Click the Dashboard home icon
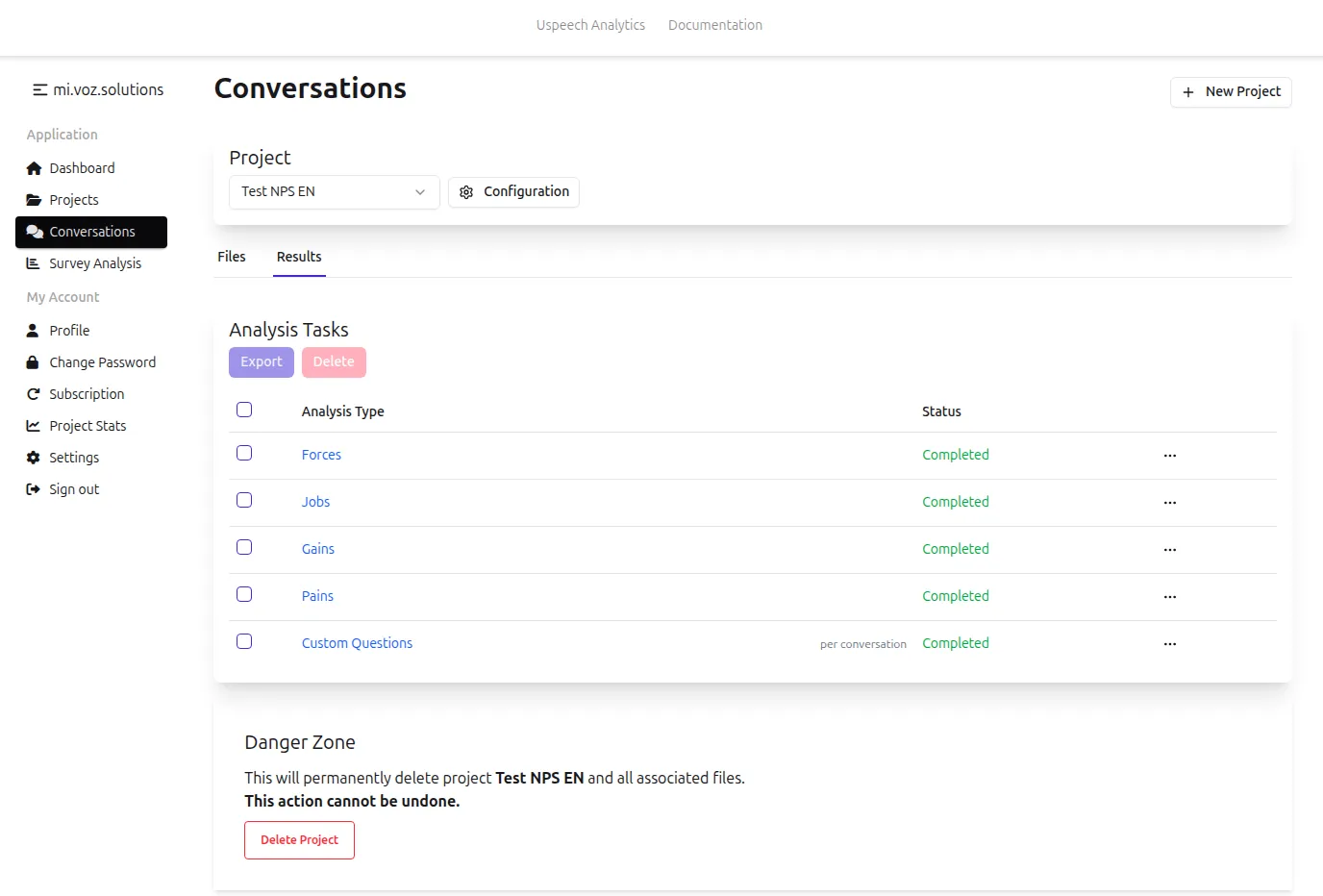1323x896 pixels. (x=34, y=168)
